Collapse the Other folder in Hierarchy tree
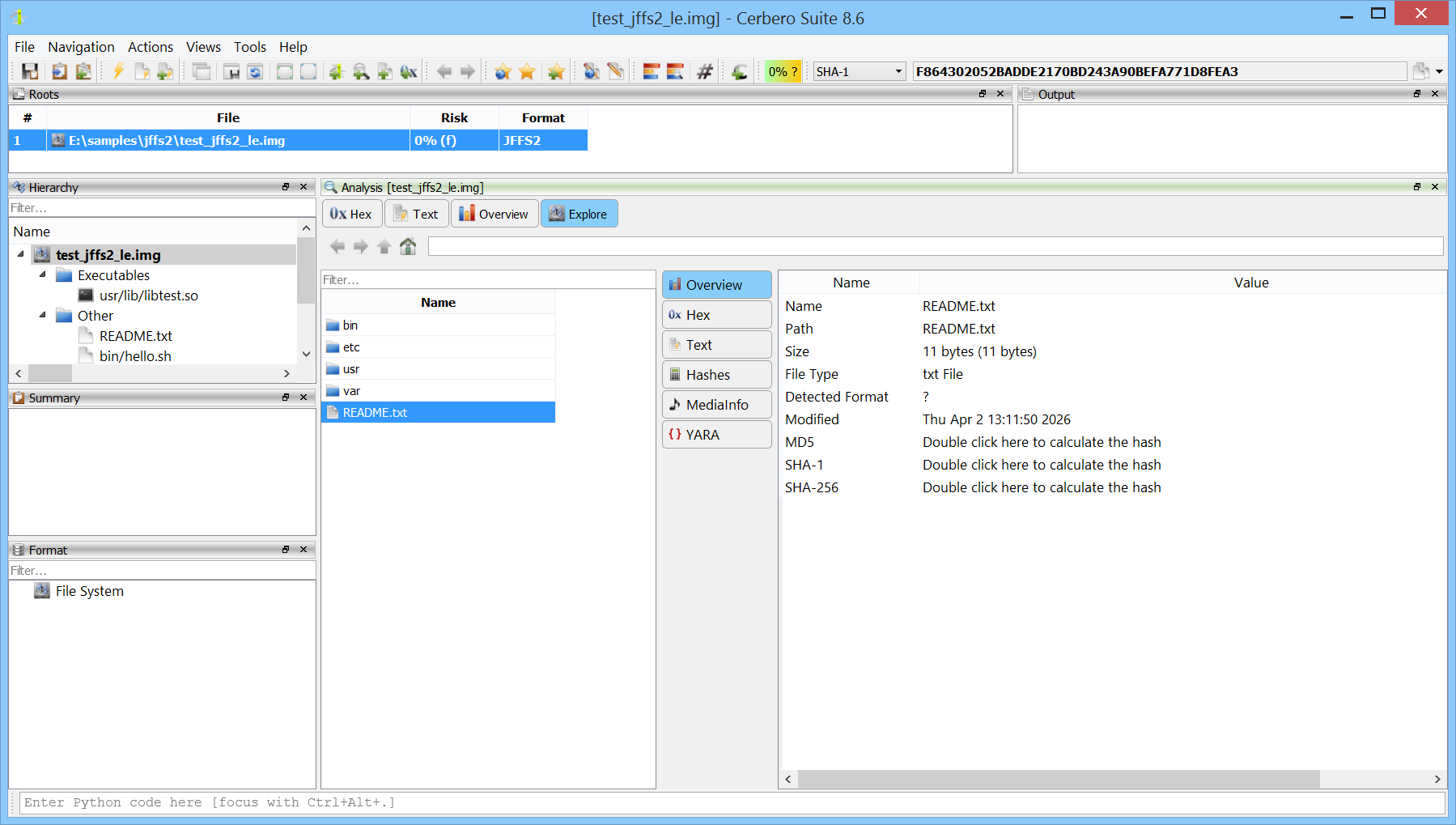Screen dimensions: 1456x825 43,316
